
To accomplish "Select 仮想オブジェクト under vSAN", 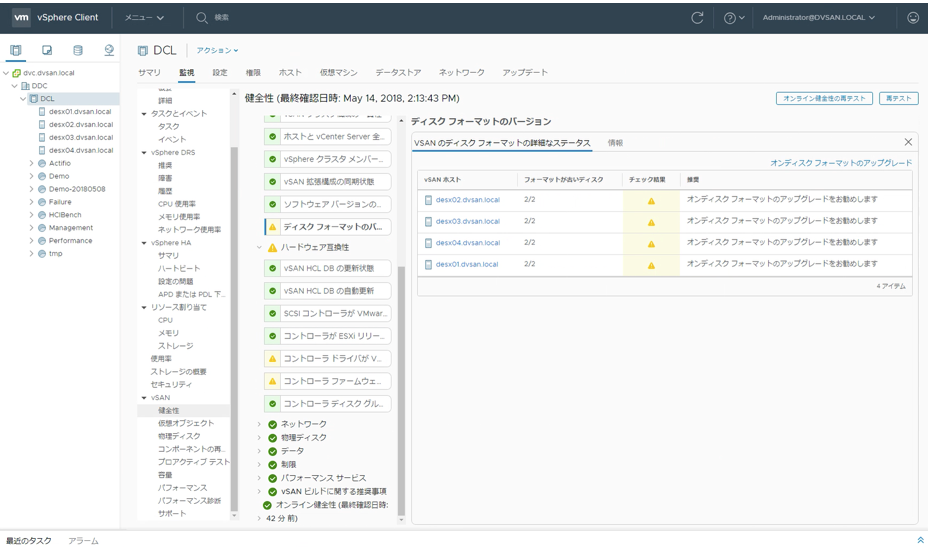I will [186, 423].
